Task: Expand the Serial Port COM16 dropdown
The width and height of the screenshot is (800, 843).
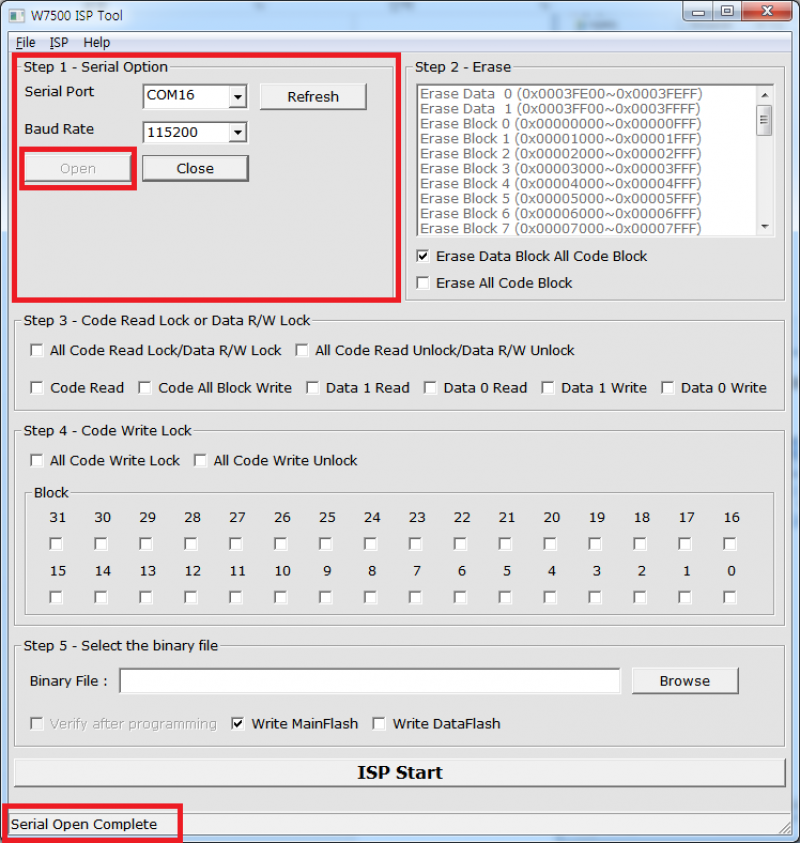Action: tap(237, 97)
